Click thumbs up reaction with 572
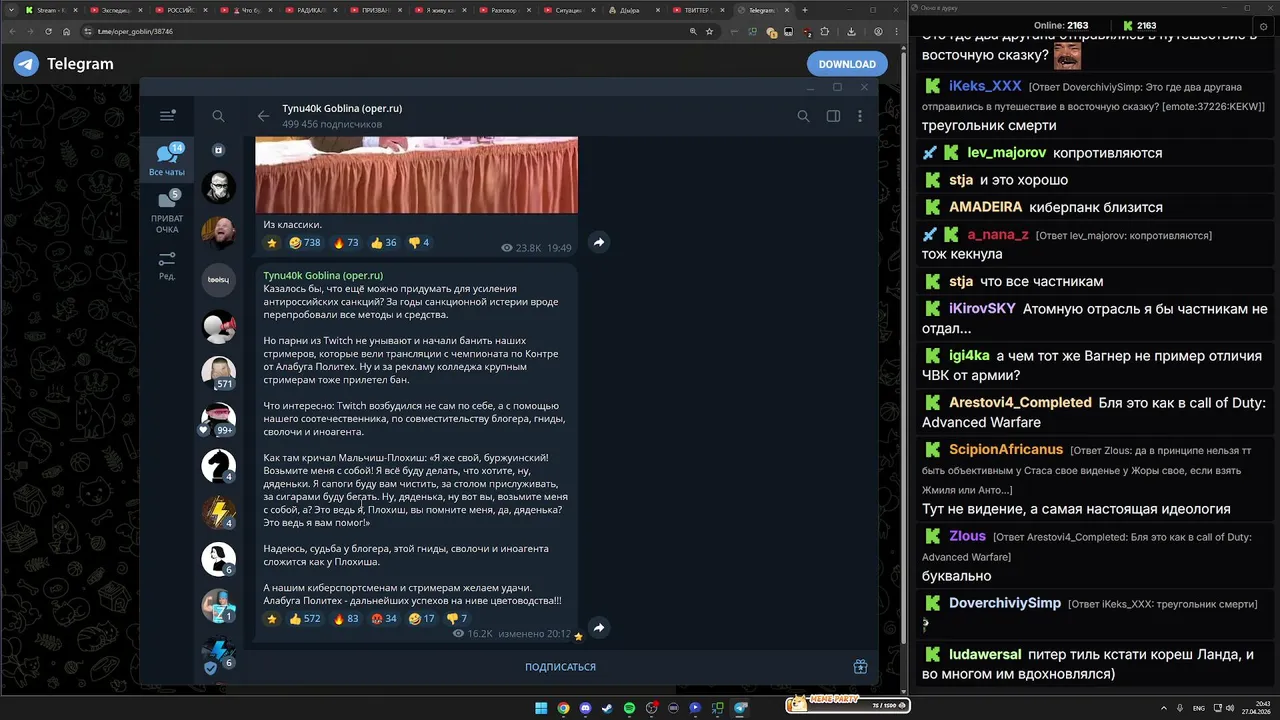Screen dimensions: 1280x720 point(305,619)
